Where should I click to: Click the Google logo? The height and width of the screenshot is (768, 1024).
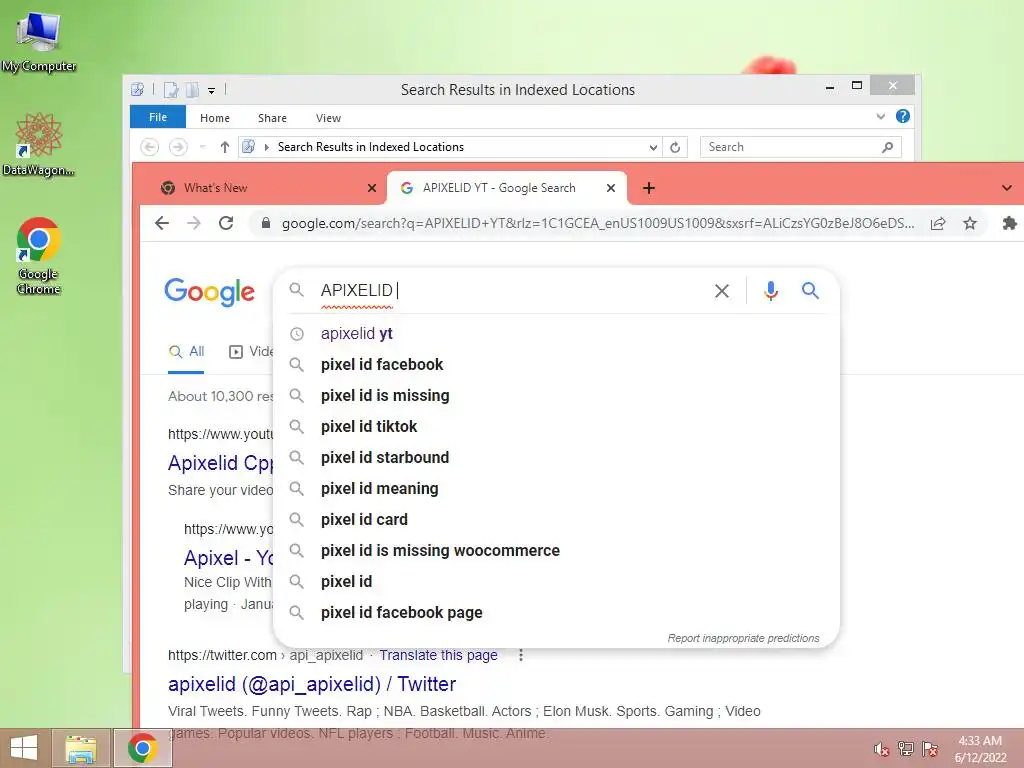[210, 291]
